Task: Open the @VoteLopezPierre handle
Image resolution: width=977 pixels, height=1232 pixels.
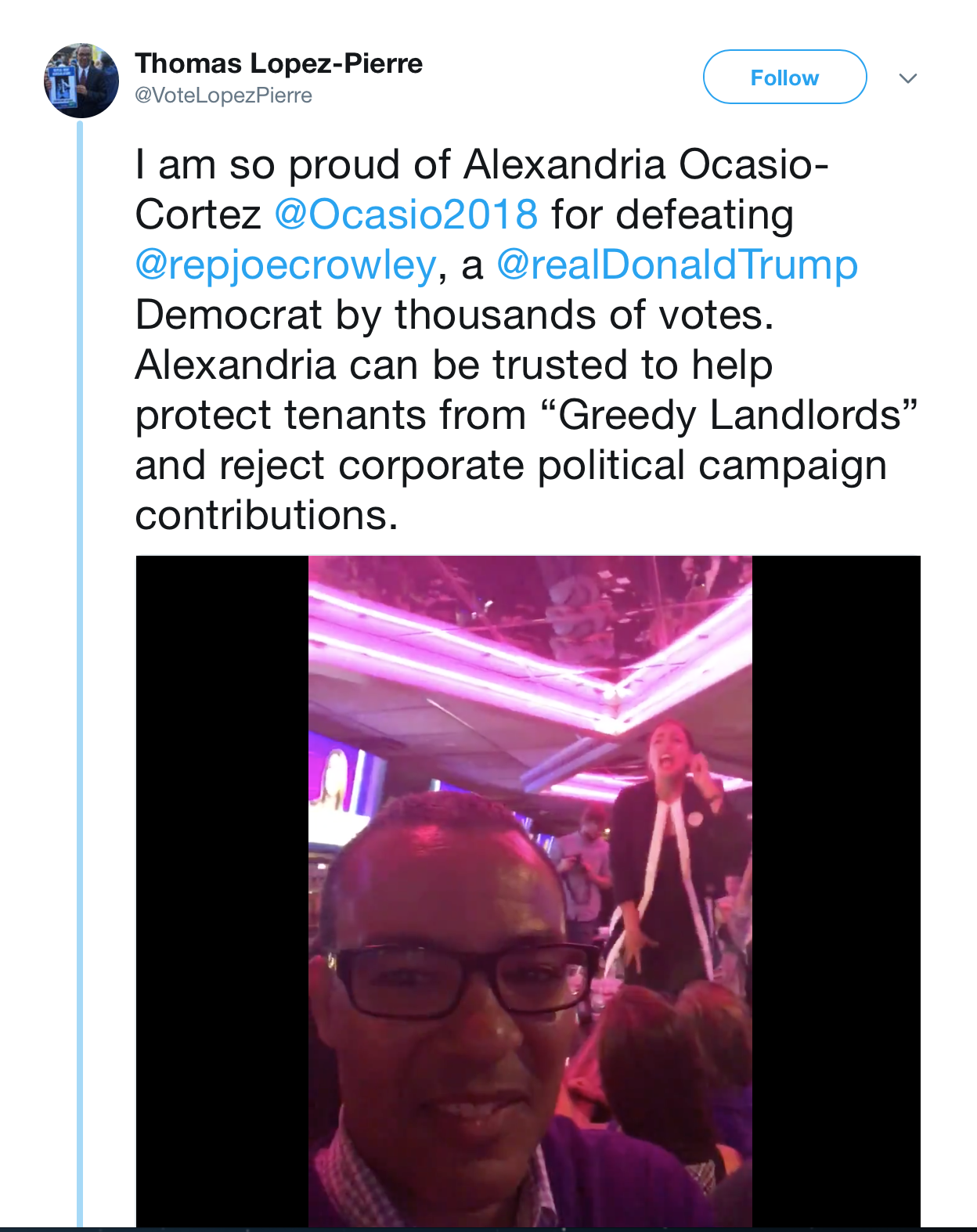Action: pos(223,95)
